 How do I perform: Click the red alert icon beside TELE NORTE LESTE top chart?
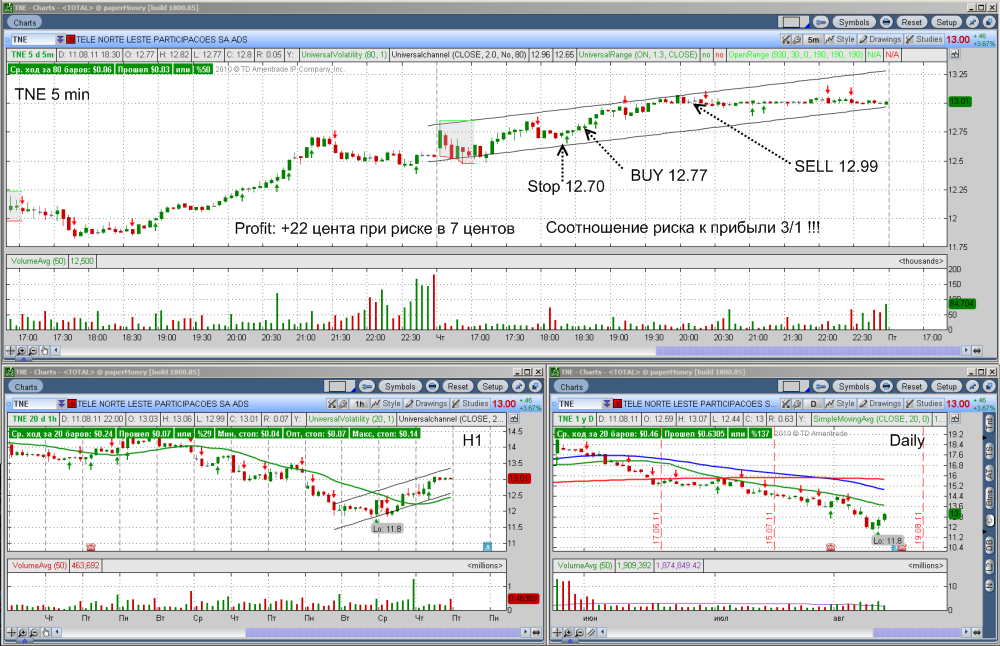pos(71,40)
